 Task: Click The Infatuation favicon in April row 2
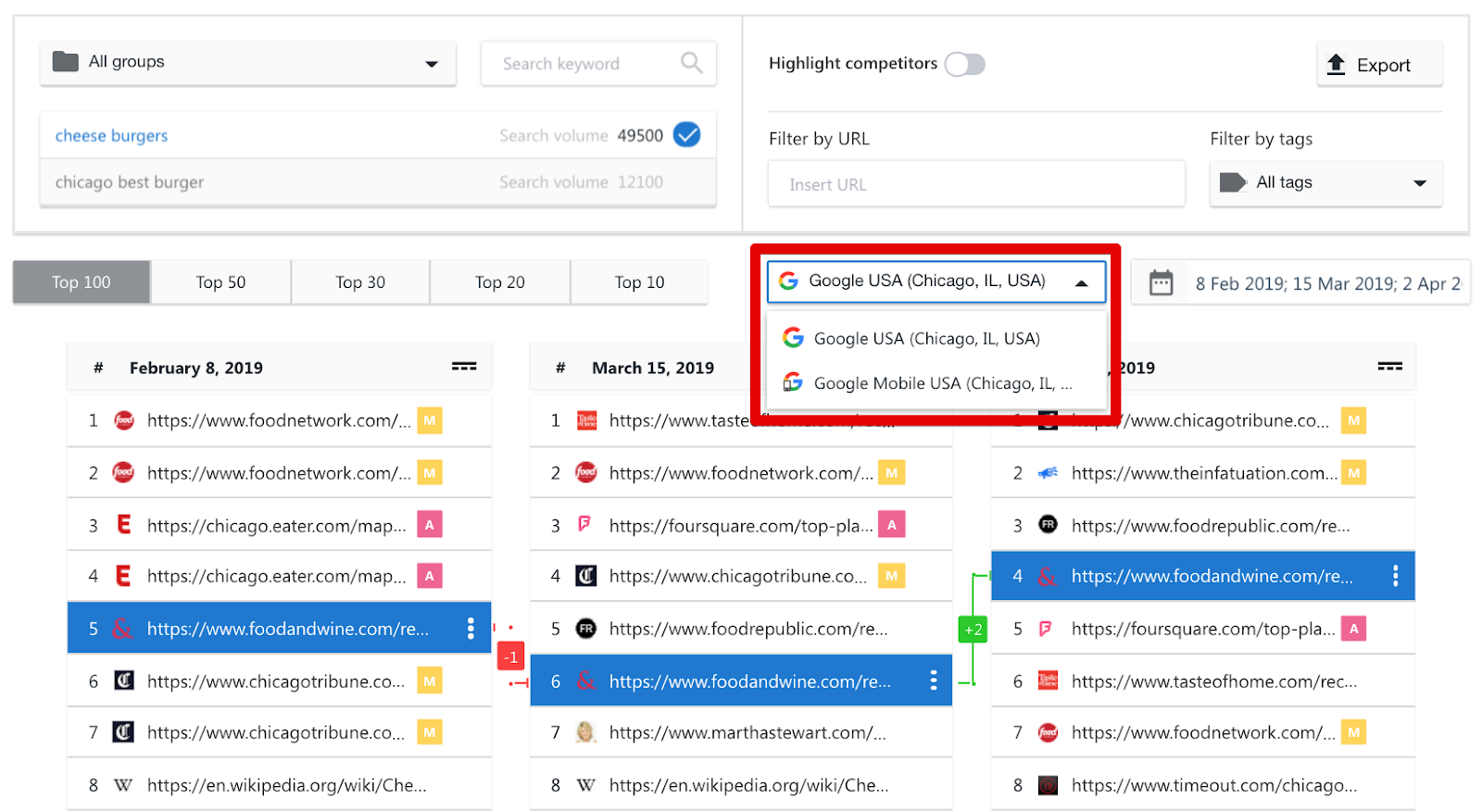1048,473
